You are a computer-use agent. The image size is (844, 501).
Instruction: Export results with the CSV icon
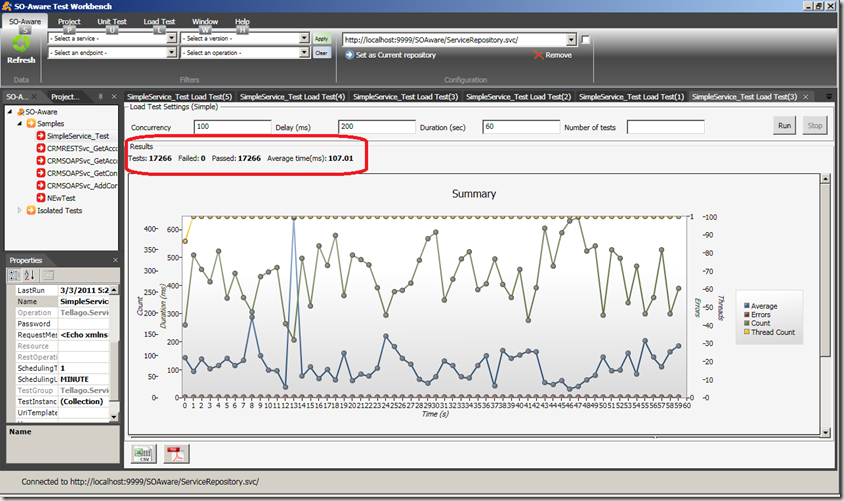[x=144, y=454]
